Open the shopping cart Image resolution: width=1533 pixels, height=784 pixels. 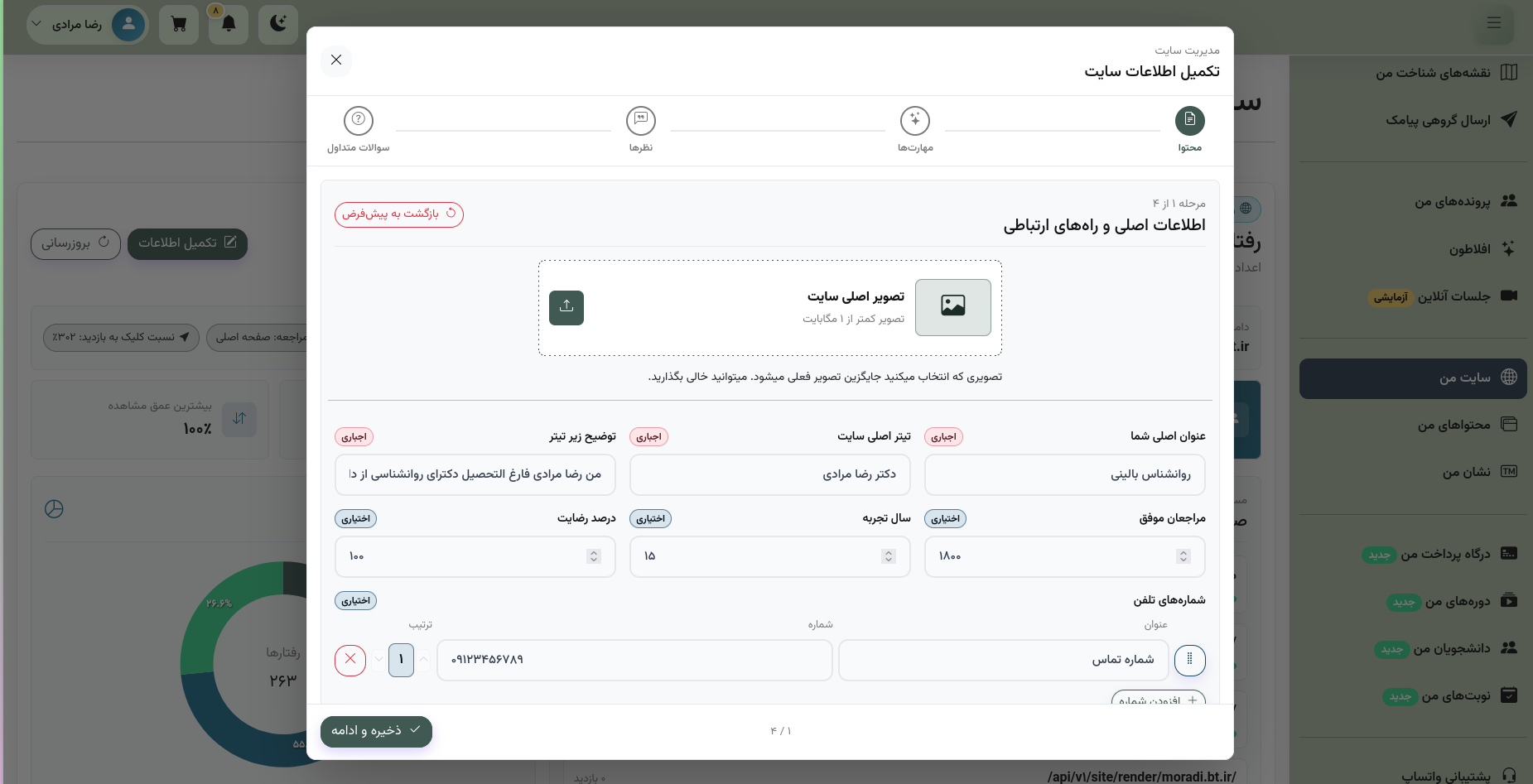click(x=179, y=23)
